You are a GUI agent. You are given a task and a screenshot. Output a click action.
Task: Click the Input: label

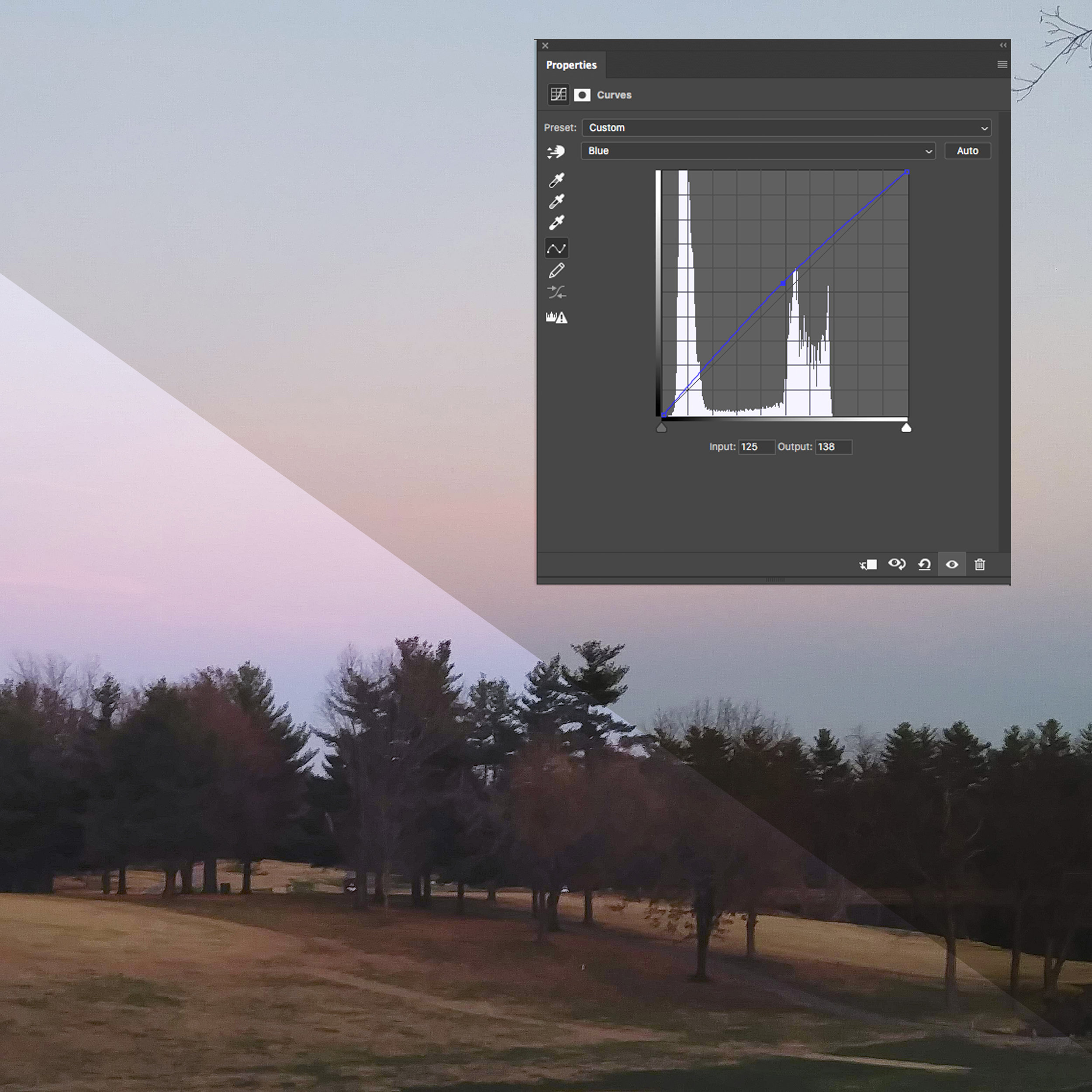pos(722,446)
